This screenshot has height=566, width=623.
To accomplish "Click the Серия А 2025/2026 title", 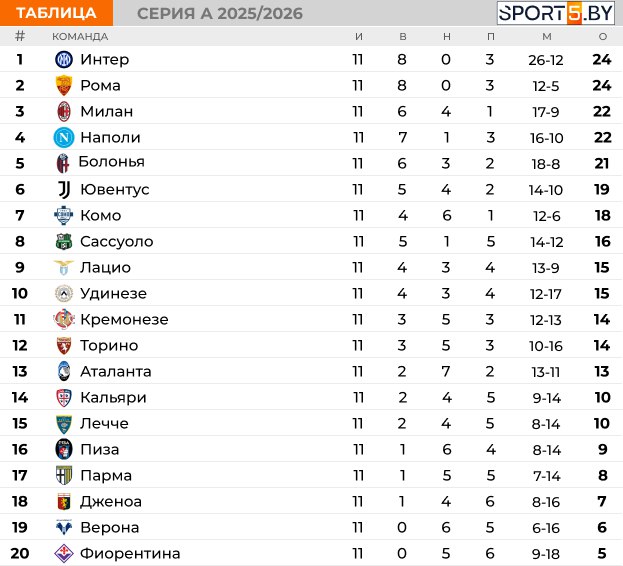I will 219,13.
